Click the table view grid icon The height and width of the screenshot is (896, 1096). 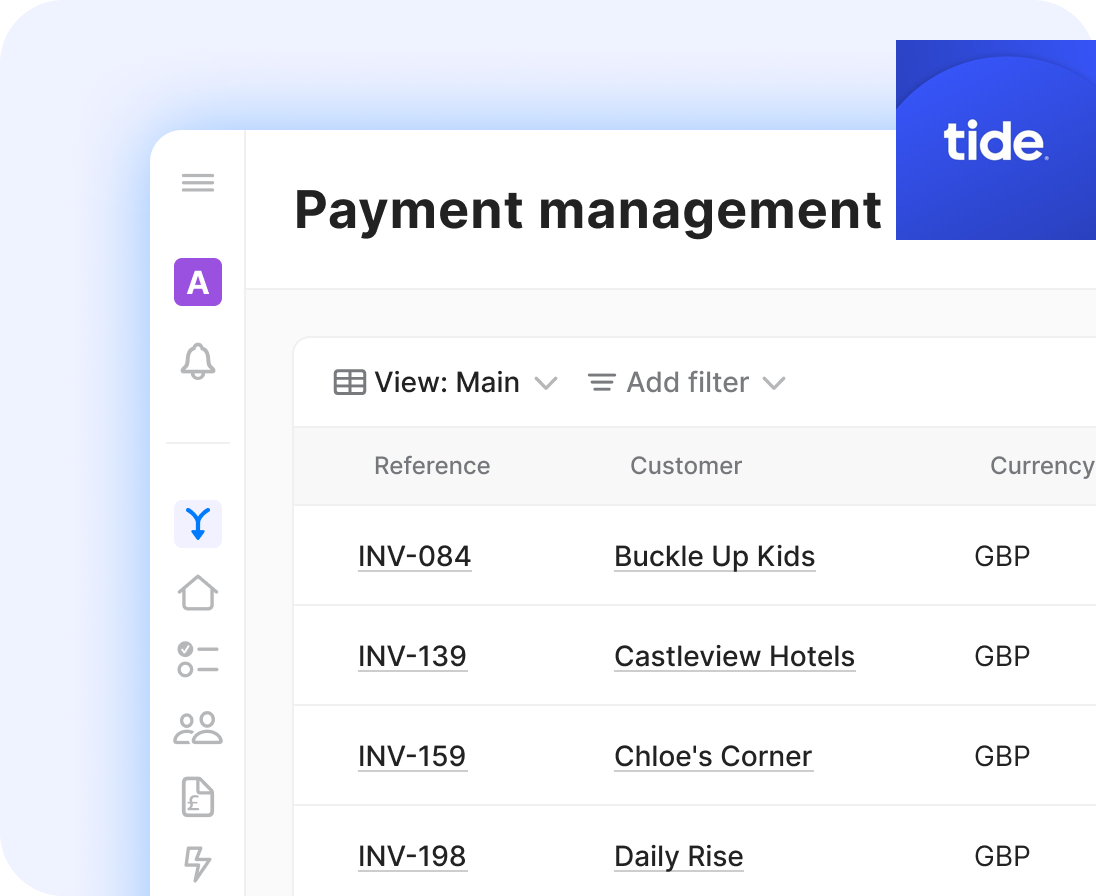pos(349,383)
